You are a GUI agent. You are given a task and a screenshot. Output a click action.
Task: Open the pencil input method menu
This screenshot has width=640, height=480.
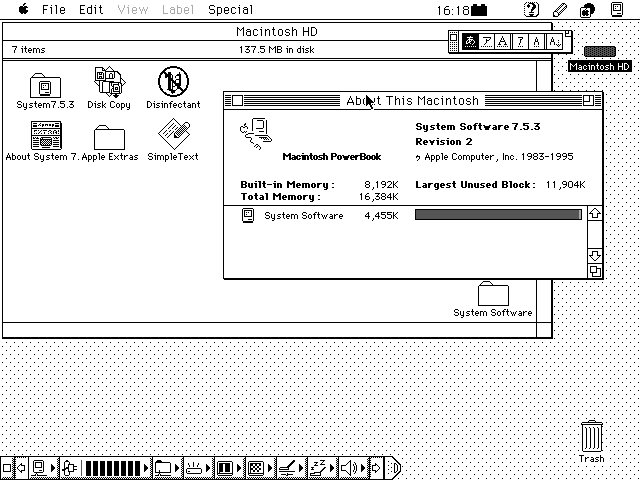[x=560, y=9]
